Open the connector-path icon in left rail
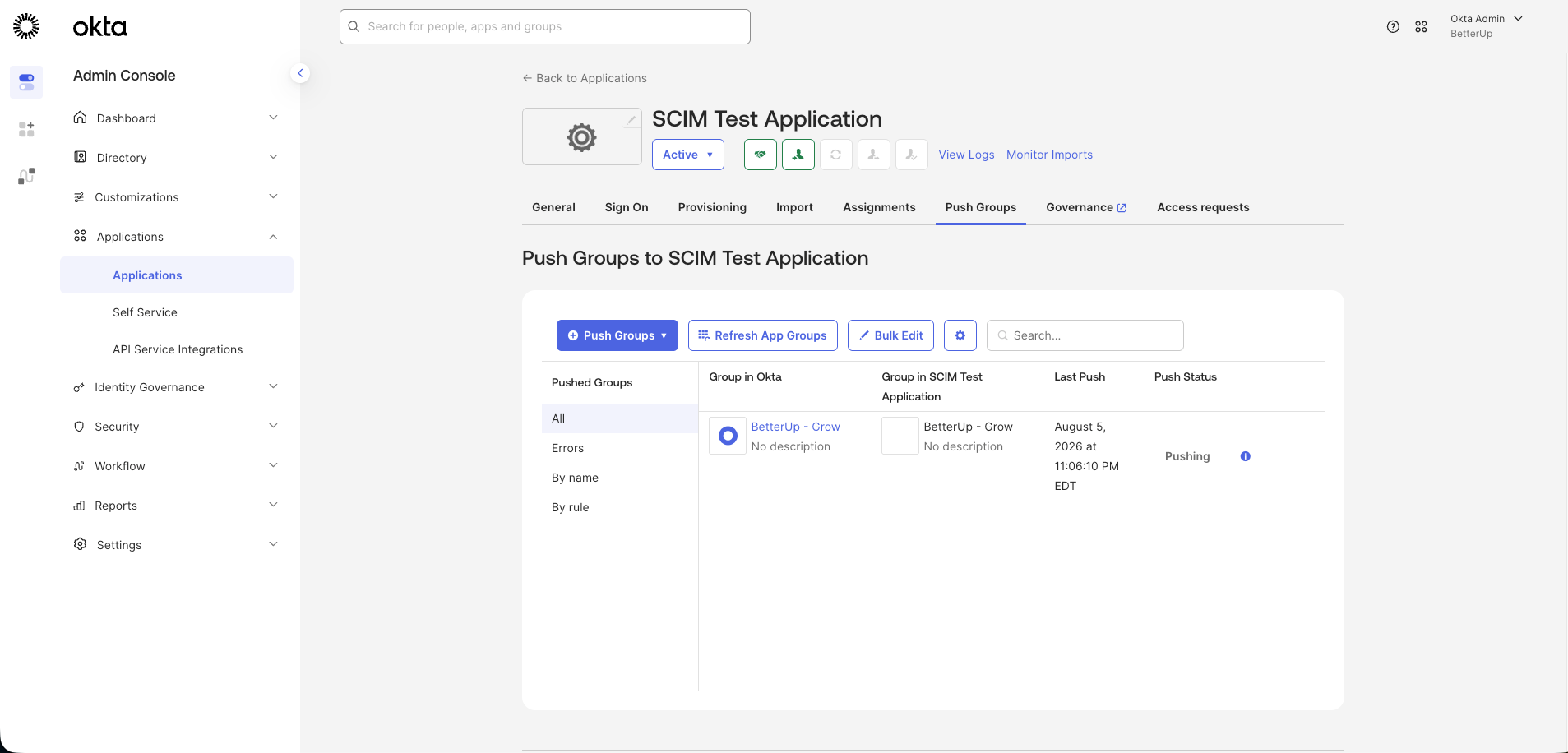 point(26,176)
